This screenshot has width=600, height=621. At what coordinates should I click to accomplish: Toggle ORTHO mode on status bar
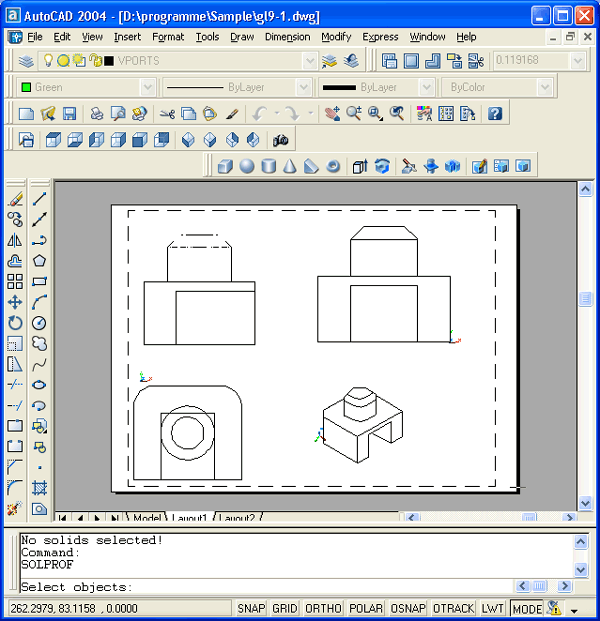click(323, 608)
